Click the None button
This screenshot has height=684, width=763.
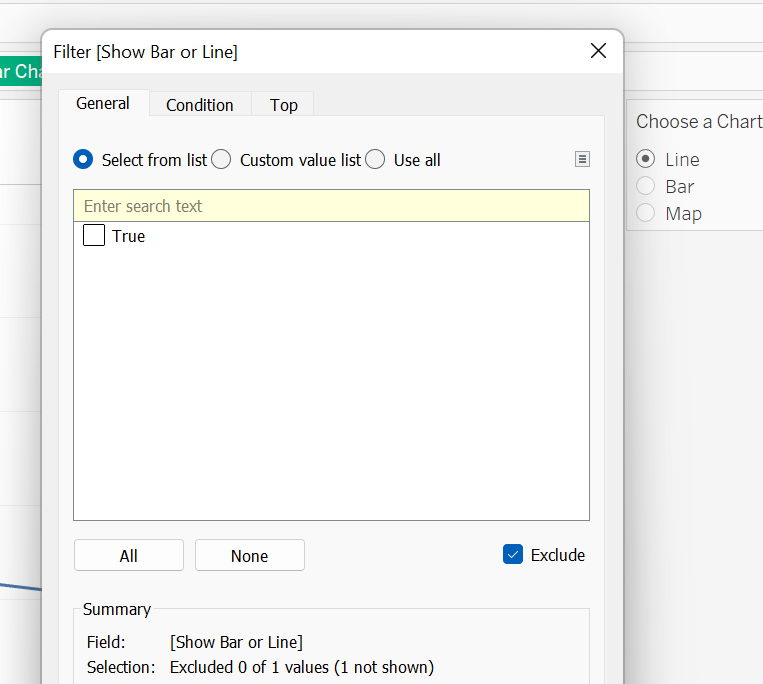click(x=249, y=556)
